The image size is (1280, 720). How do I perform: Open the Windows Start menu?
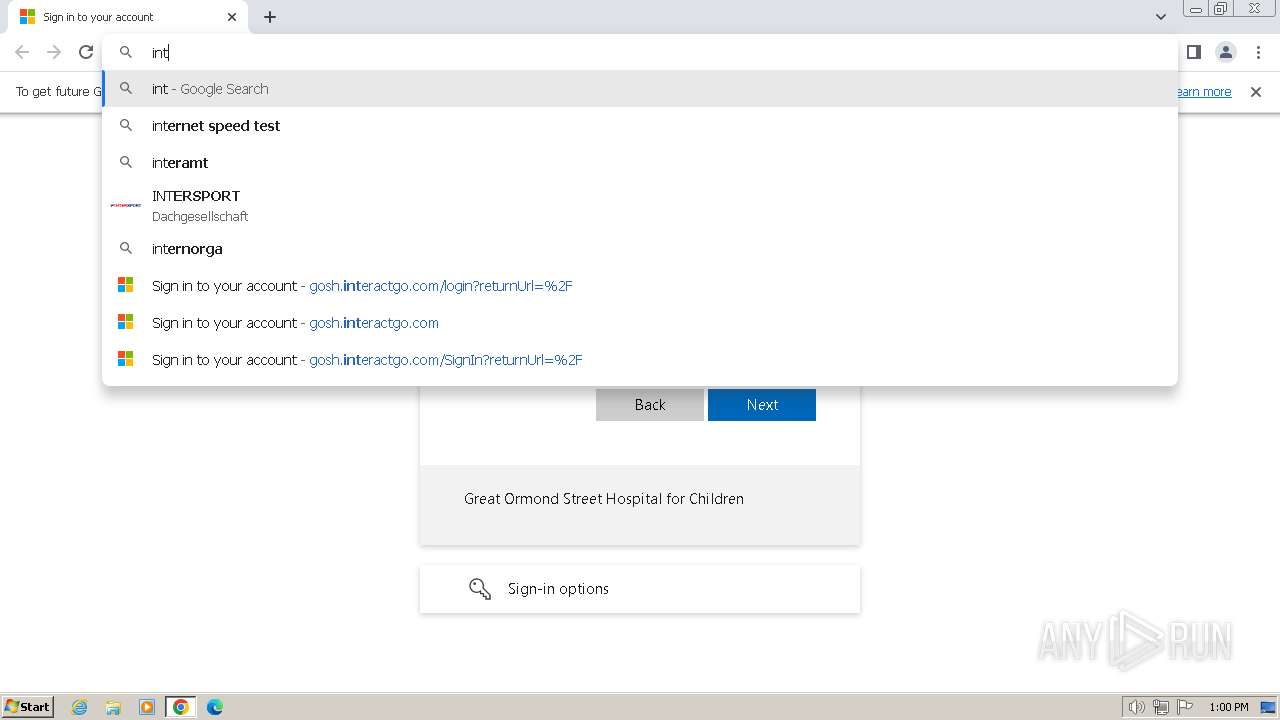(27, 707)
